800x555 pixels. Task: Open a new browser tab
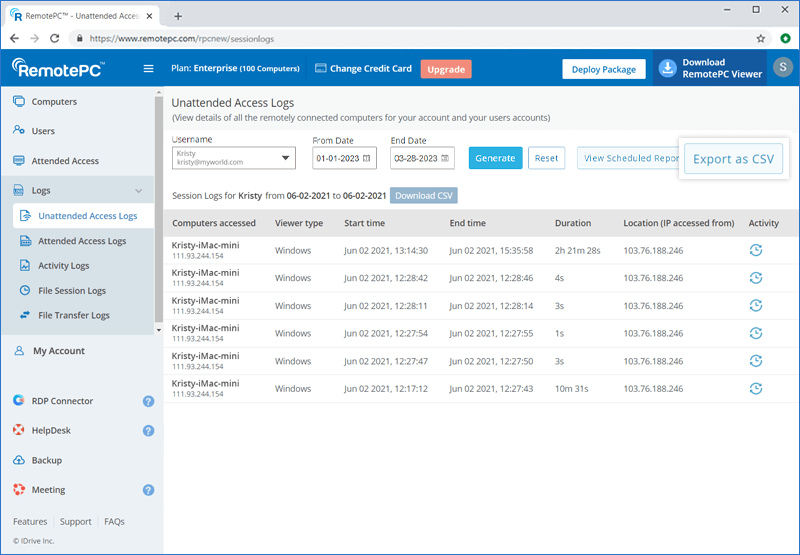(178, 16)
